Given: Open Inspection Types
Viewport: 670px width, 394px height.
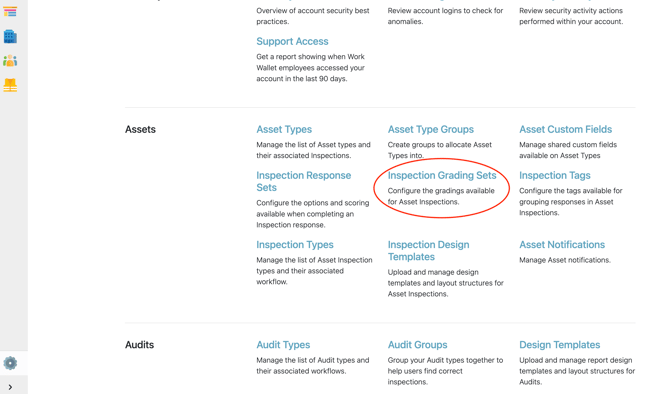Looking at the screenshot, I should 295,245.
